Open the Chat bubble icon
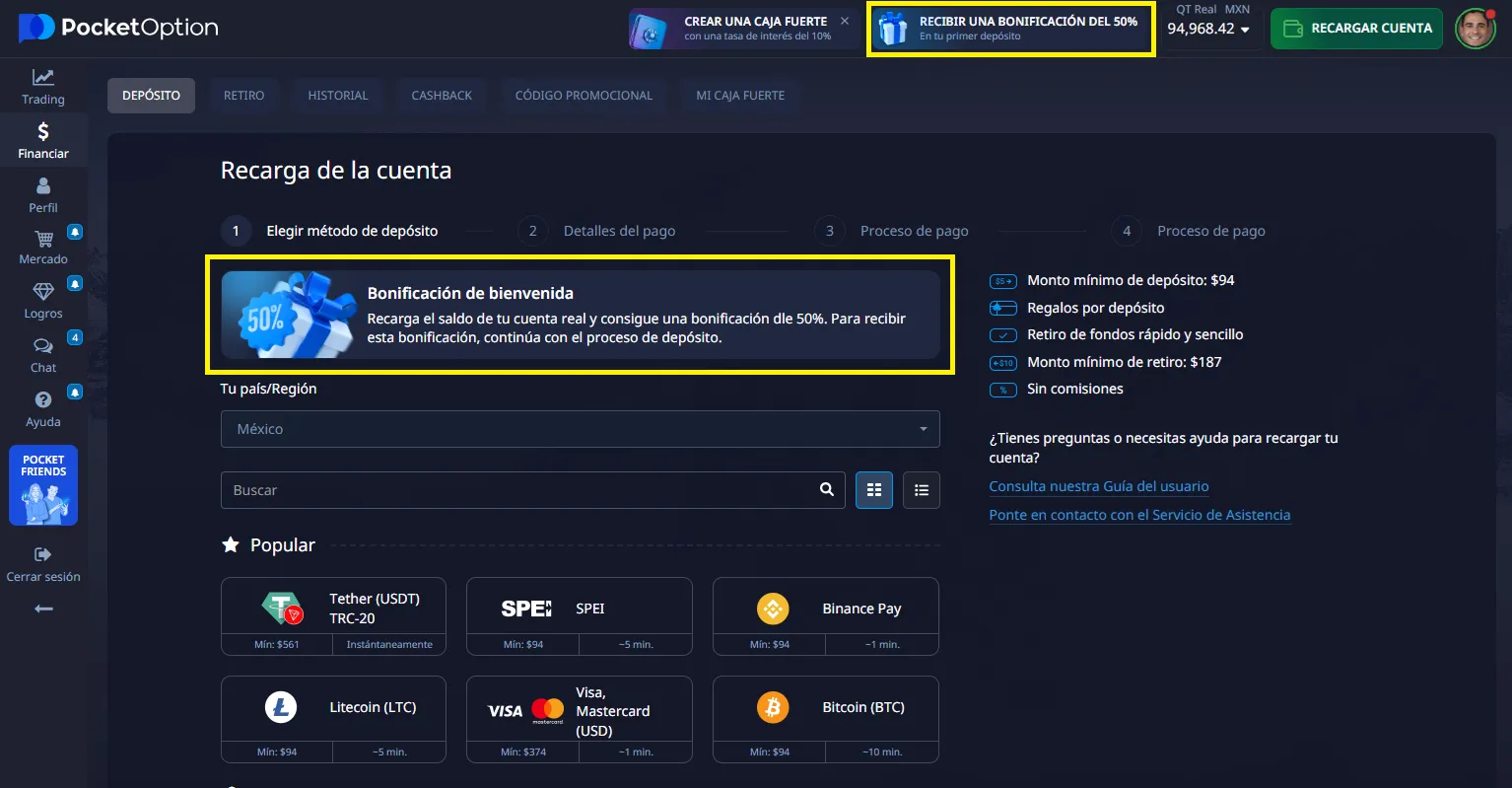The width and height of the screenshot is (1512, 788). [43, 346]
